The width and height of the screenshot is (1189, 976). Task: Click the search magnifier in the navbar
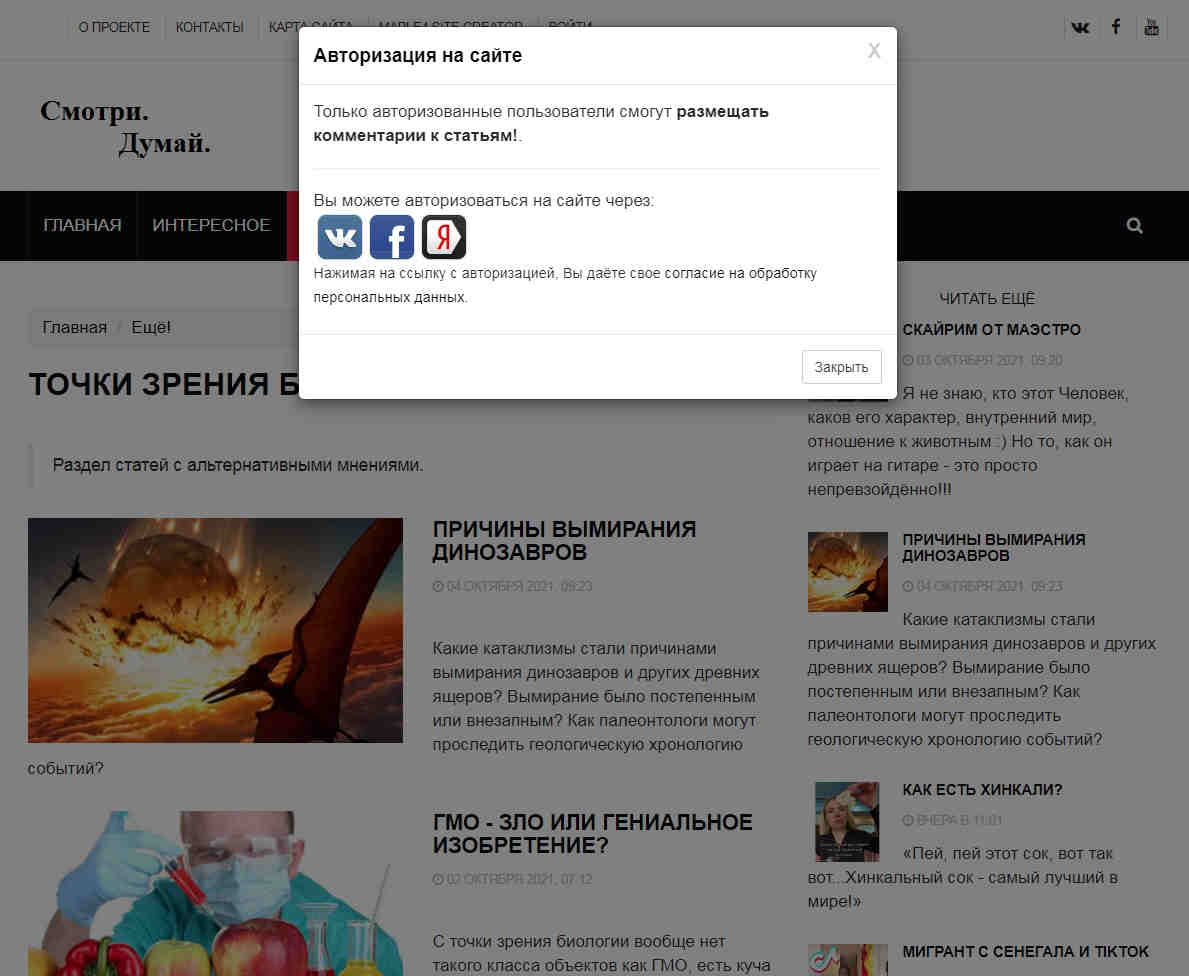1134,226
